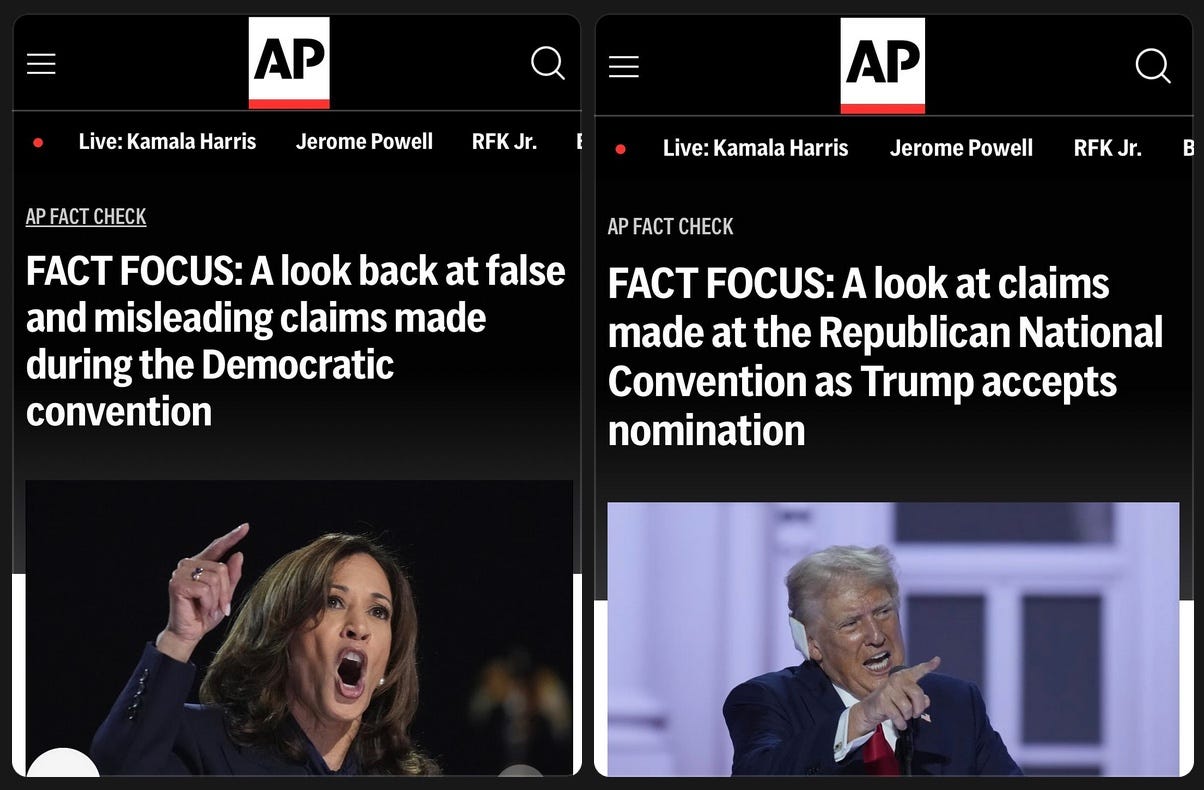
Task: Click the AP logo in left panel
Action: (289, 62)
